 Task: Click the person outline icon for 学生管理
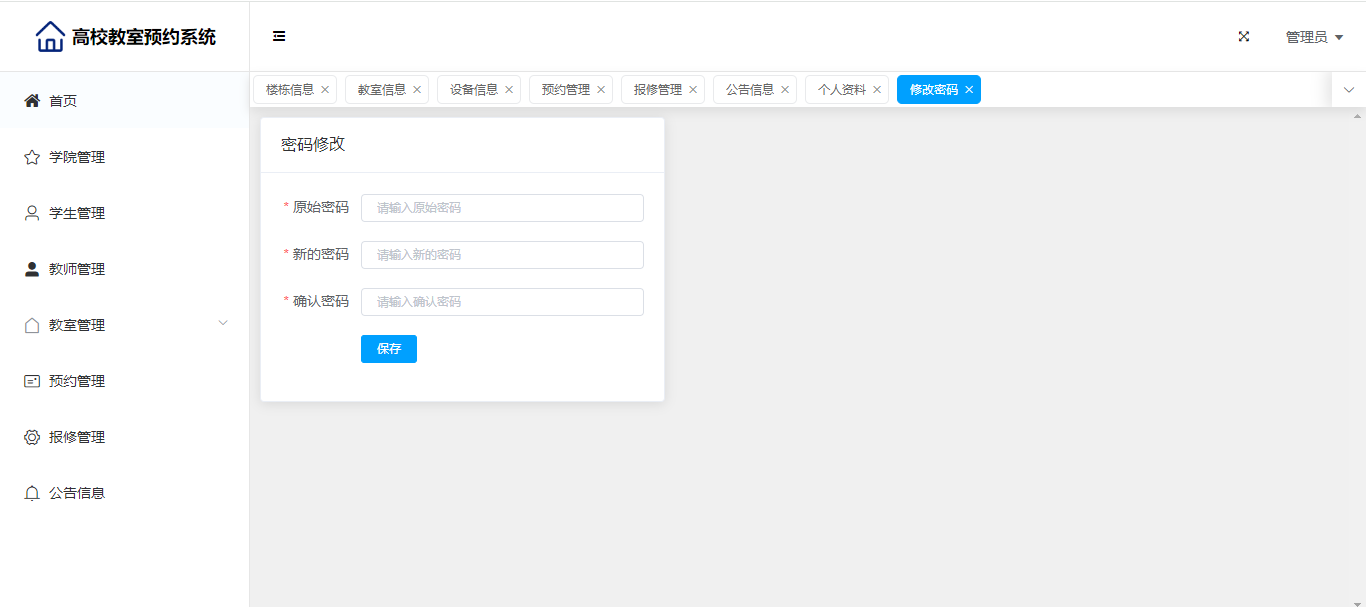pos(32,213)
